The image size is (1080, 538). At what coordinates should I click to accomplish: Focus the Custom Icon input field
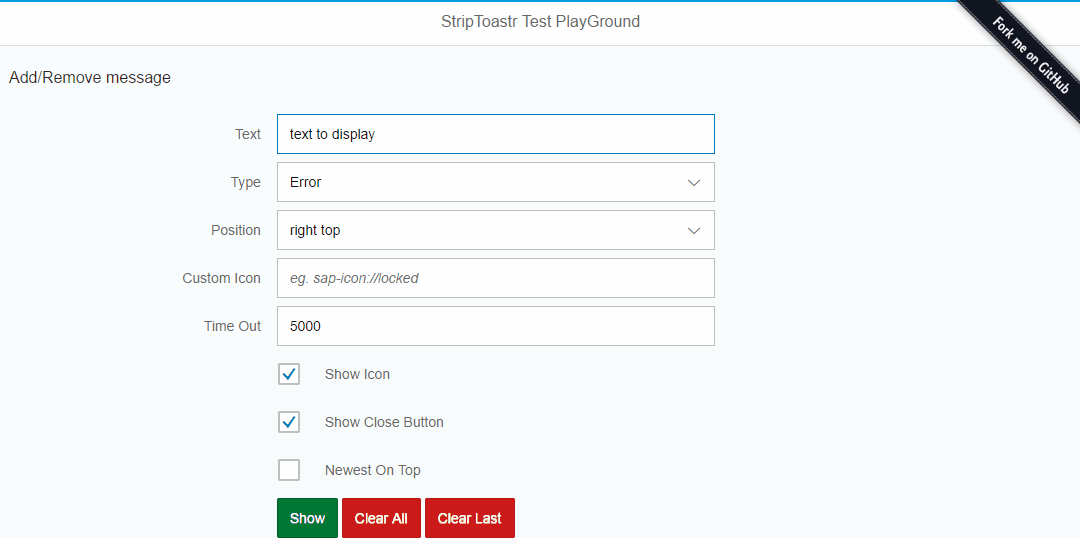[x=495, y=278]
